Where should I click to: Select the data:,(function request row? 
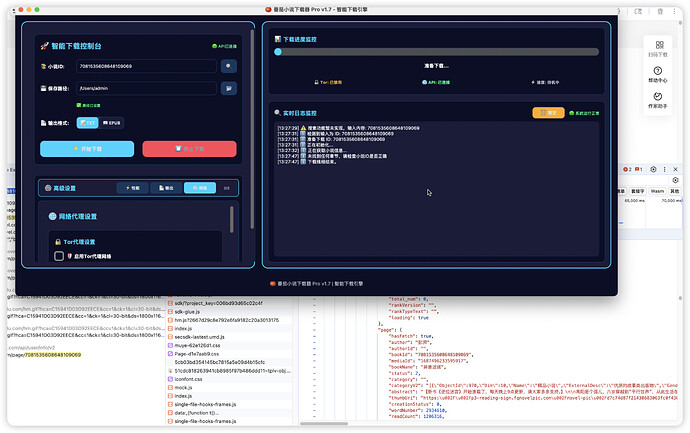[x=229, y=413]
